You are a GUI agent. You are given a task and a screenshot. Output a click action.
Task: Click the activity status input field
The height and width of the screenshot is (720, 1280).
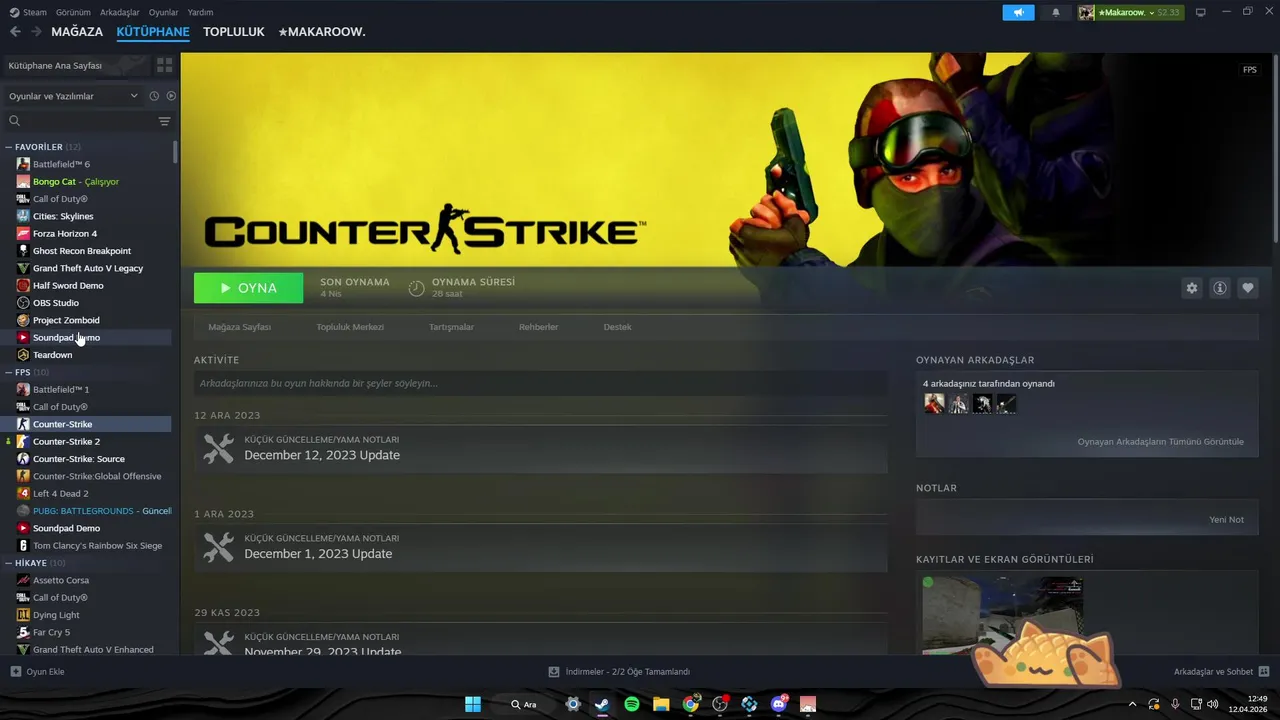[540, 383]
